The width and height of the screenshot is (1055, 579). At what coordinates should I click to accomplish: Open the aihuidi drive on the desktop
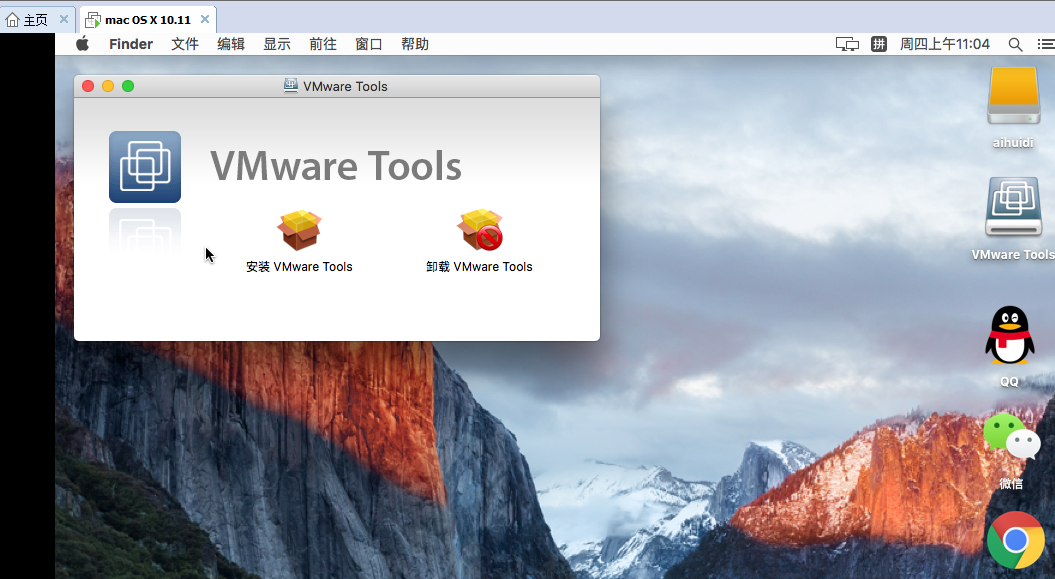coord(1013,98)
